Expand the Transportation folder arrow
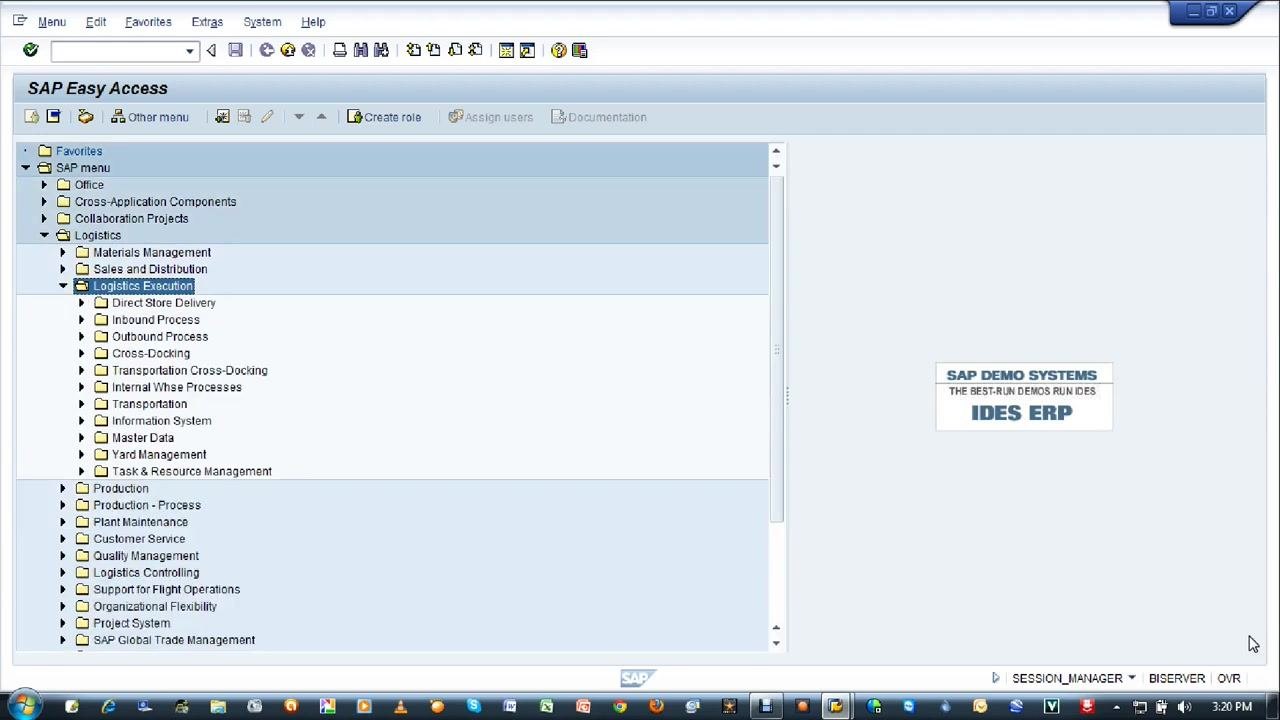 tap(82, 404)
